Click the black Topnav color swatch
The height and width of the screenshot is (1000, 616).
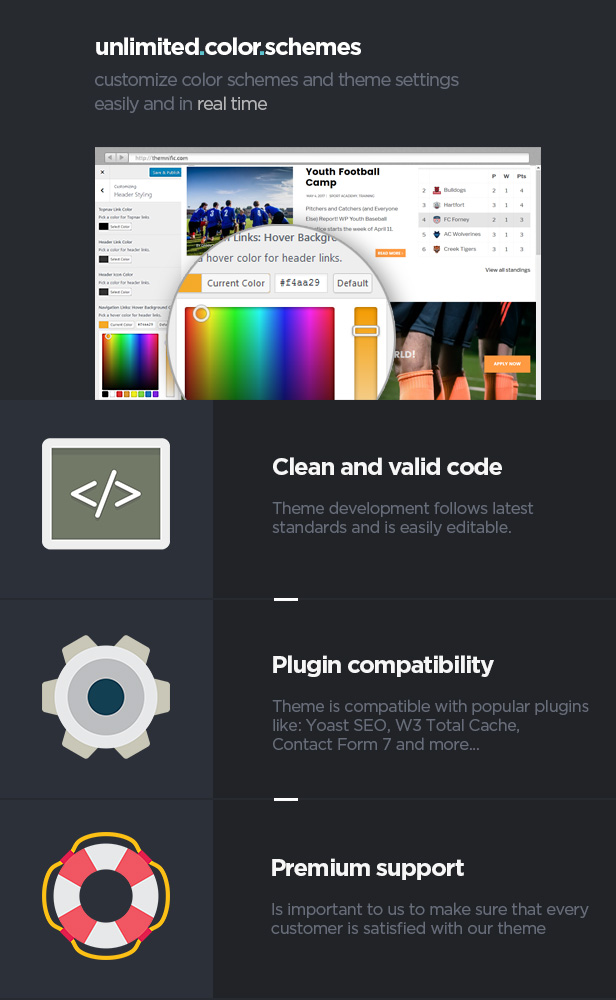pyautogui.click(x=103, y=226)
